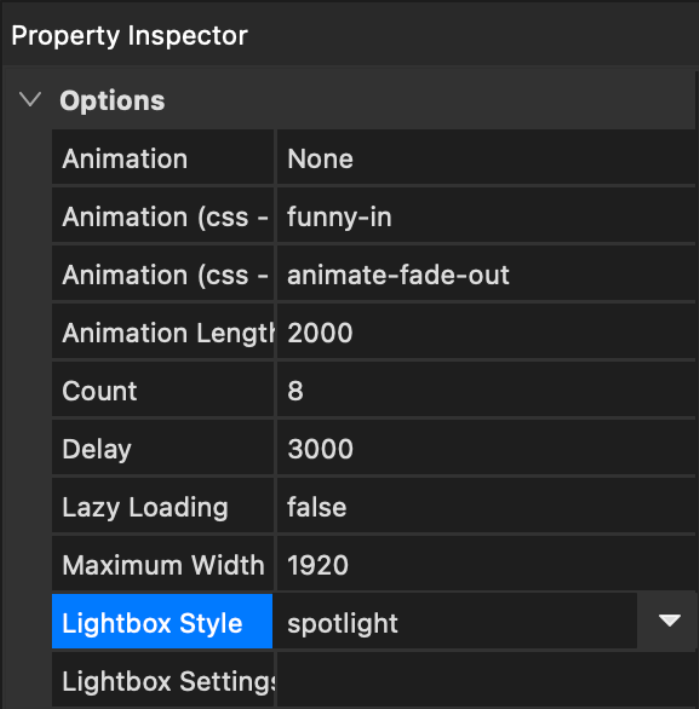Click the highlighted Lightbox Style label

pyautogui.click(x=152, y=623)
